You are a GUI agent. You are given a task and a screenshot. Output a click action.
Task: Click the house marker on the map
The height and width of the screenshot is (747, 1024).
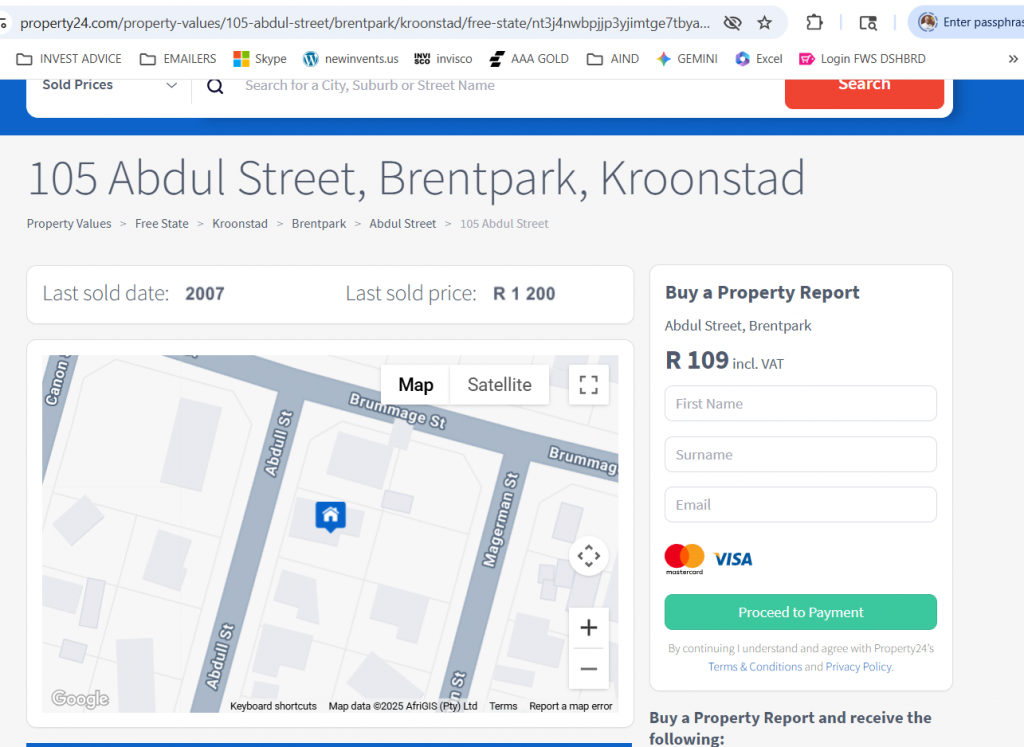[330, 516]
